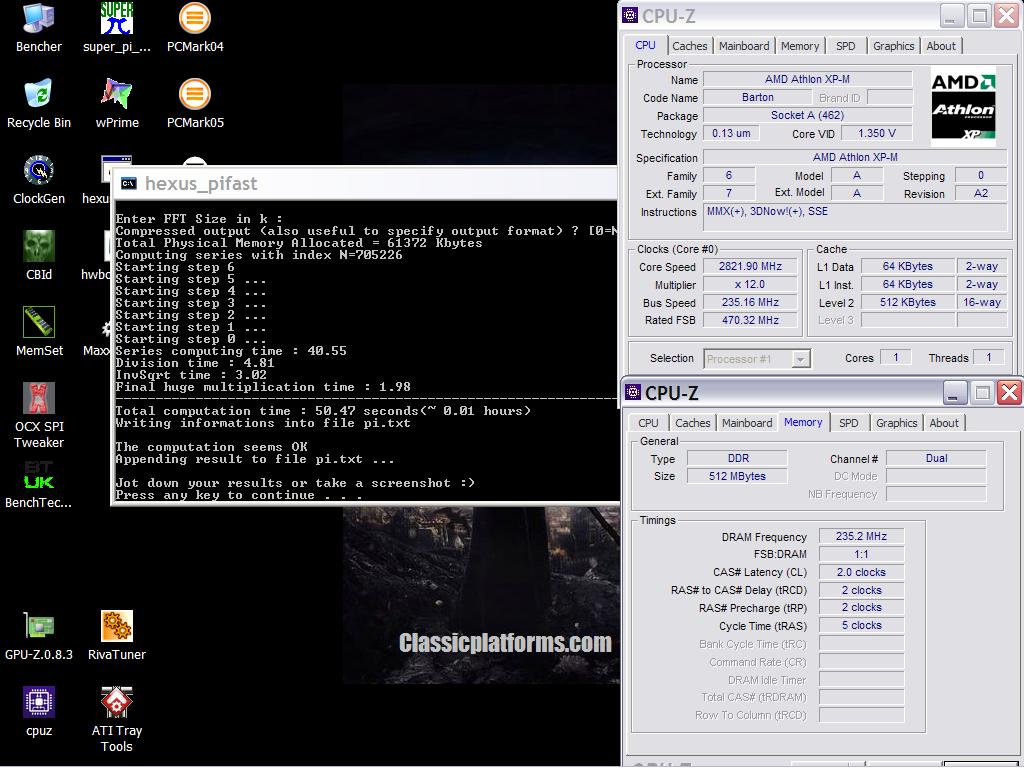Viewport: 1024px width, 768px height.
Task: Click the Package Socket A (462) field
Action: coord(807,116)
